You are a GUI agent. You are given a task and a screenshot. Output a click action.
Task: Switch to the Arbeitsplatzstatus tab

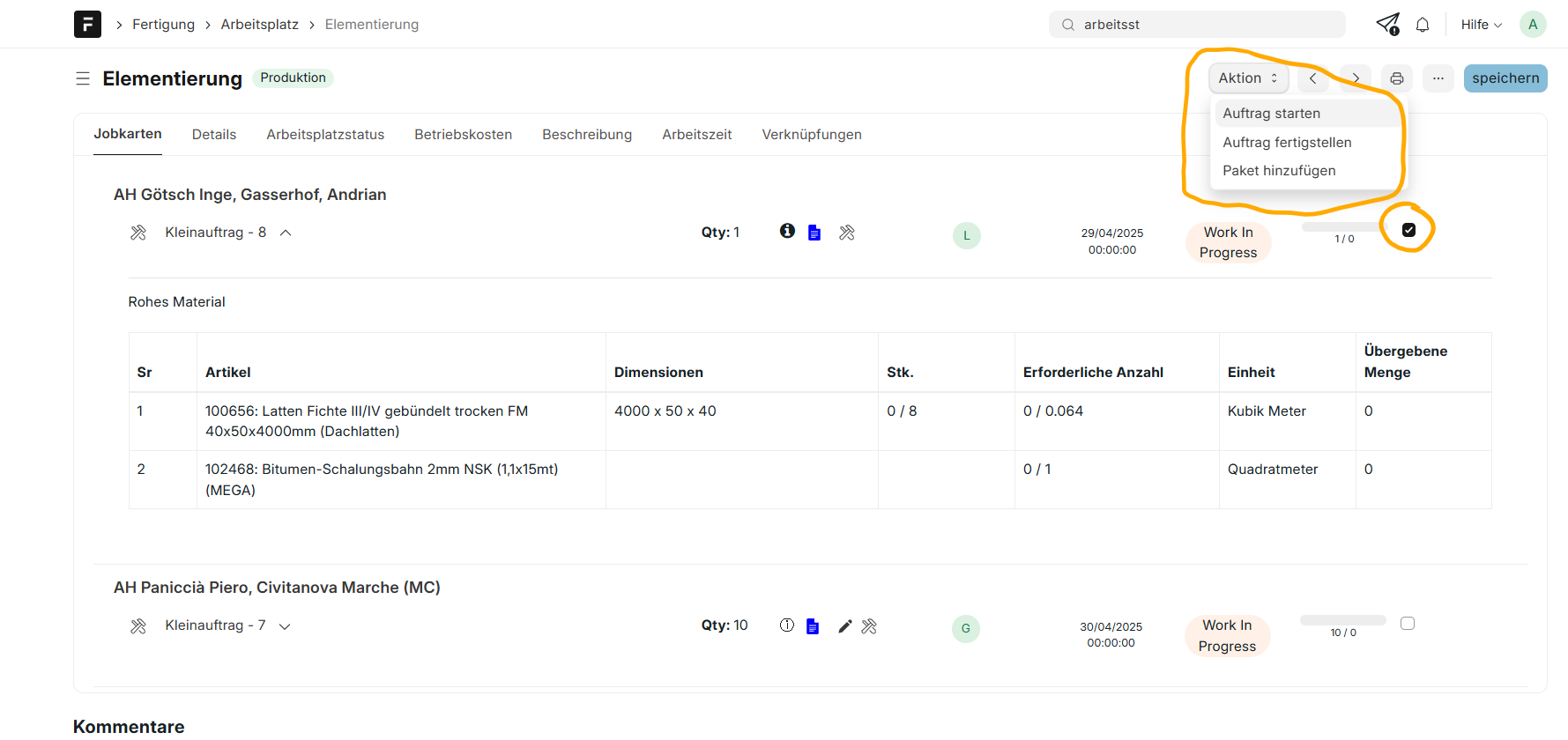[325, 135]
